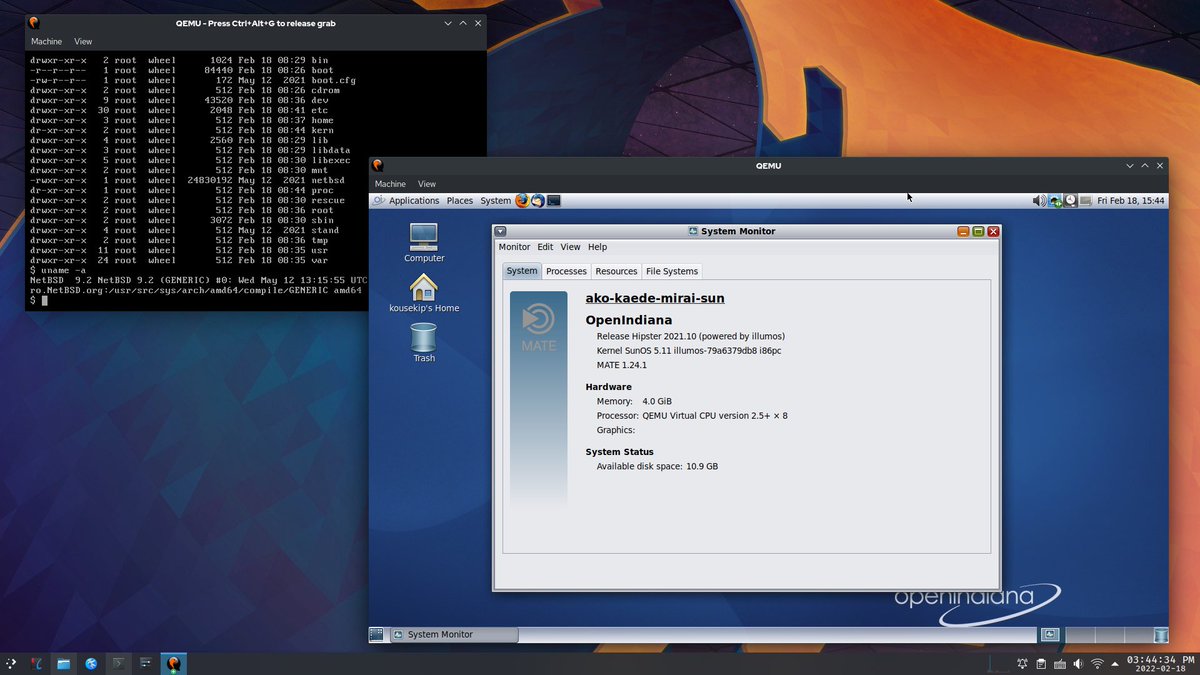Open the web browser icon in host taskbar

(91, 663)
